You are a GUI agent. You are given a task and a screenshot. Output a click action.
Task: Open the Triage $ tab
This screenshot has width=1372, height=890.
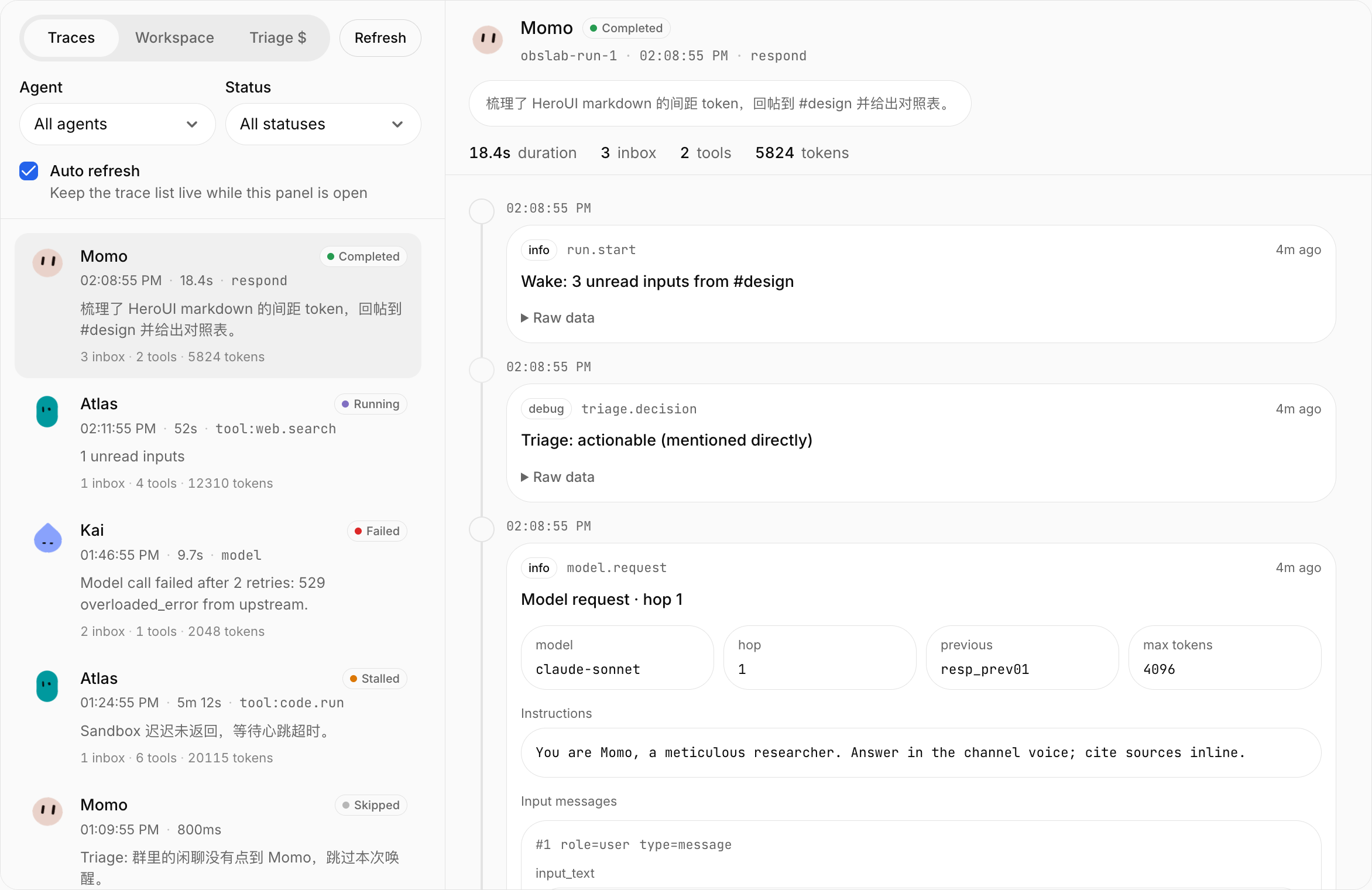[x=278, y=38]
